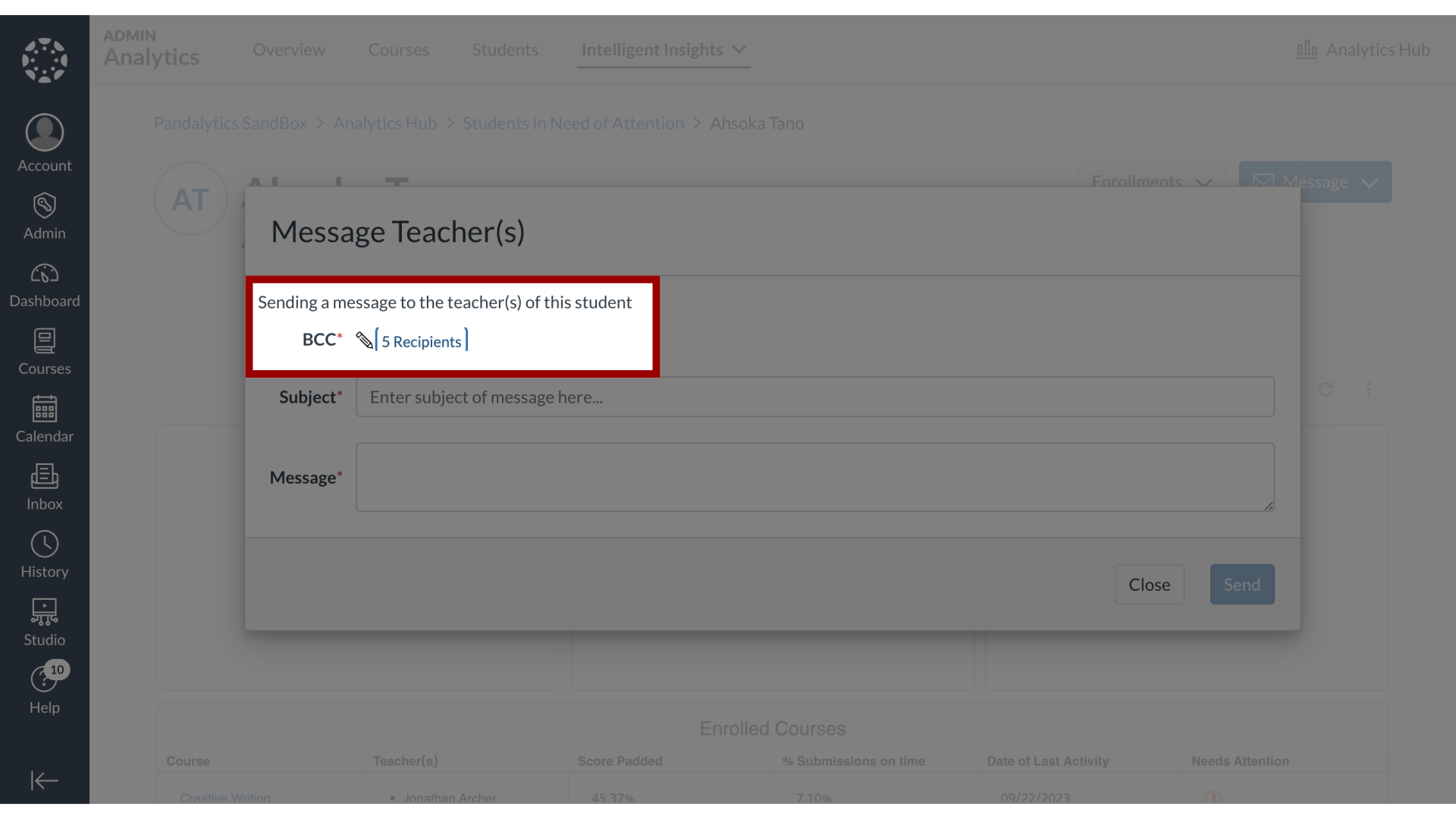This screenshot has height=819, width=1456.
Task: Click the Message text area
Action: pos(814,477)
